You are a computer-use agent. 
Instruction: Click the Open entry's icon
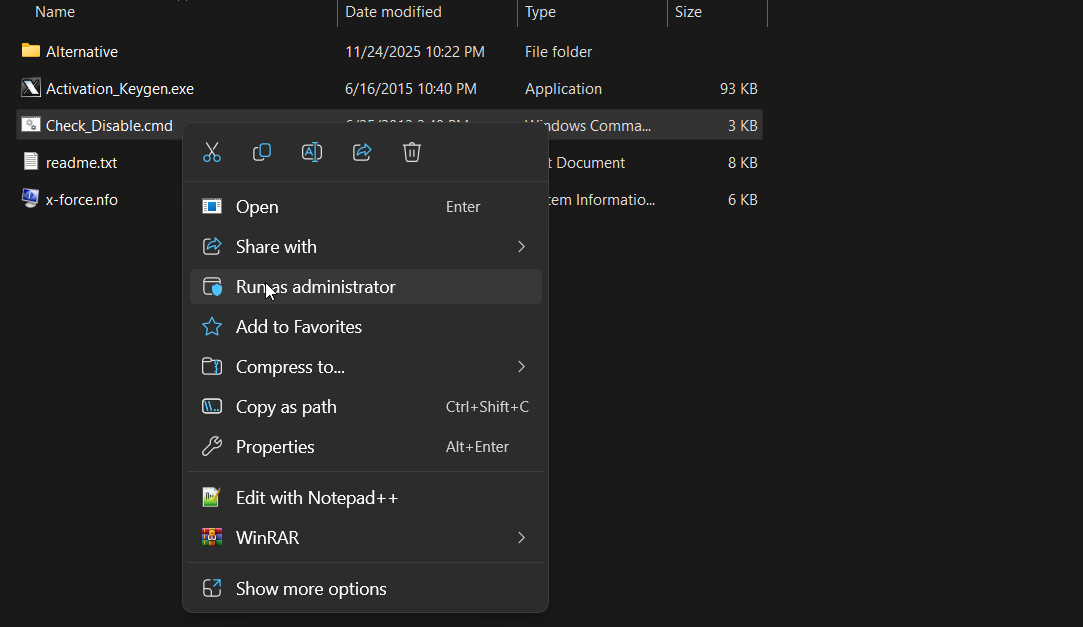pos(211,206)
